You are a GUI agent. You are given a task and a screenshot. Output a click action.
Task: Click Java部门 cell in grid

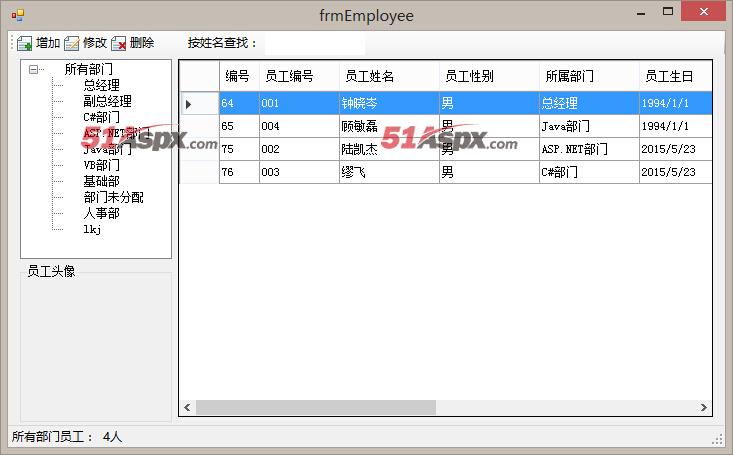(x=589, y=126)
